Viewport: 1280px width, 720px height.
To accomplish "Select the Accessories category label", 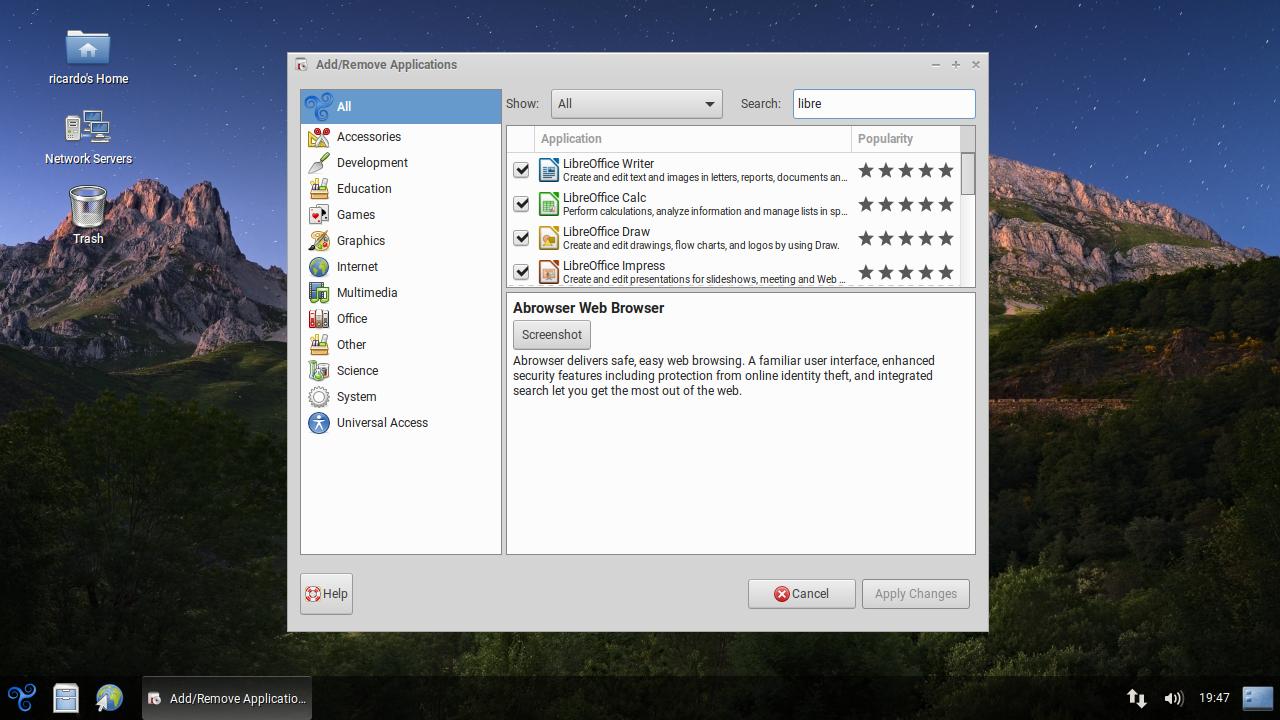I will [369, 137].
